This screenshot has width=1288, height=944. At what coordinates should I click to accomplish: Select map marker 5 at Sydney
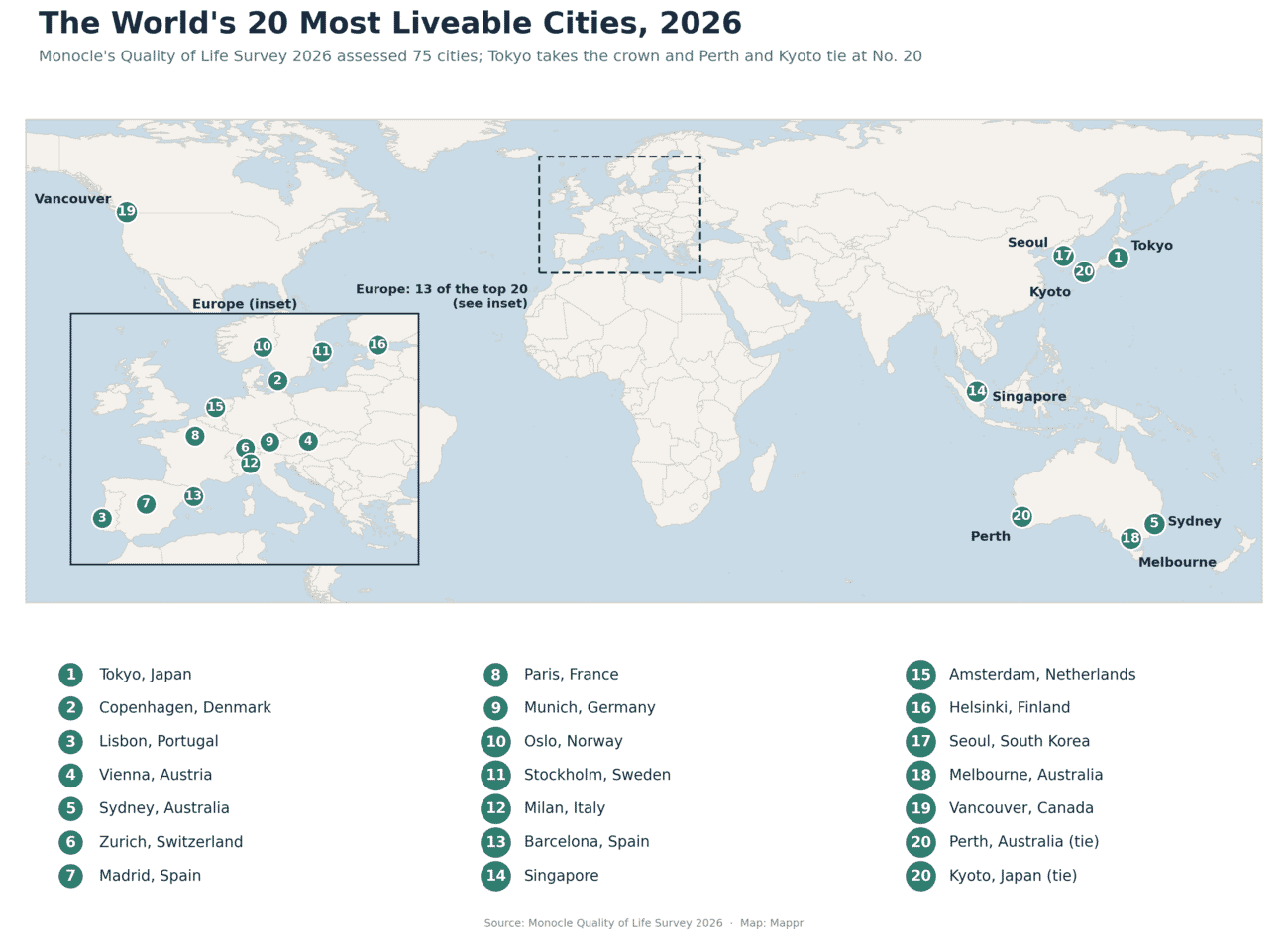(x=1154, y=523)
